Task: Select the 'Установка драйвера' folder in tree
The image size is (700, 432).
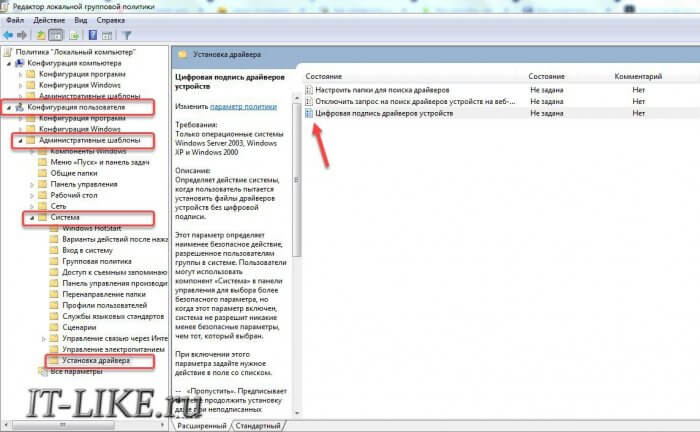Action: (x=96, y=359)
